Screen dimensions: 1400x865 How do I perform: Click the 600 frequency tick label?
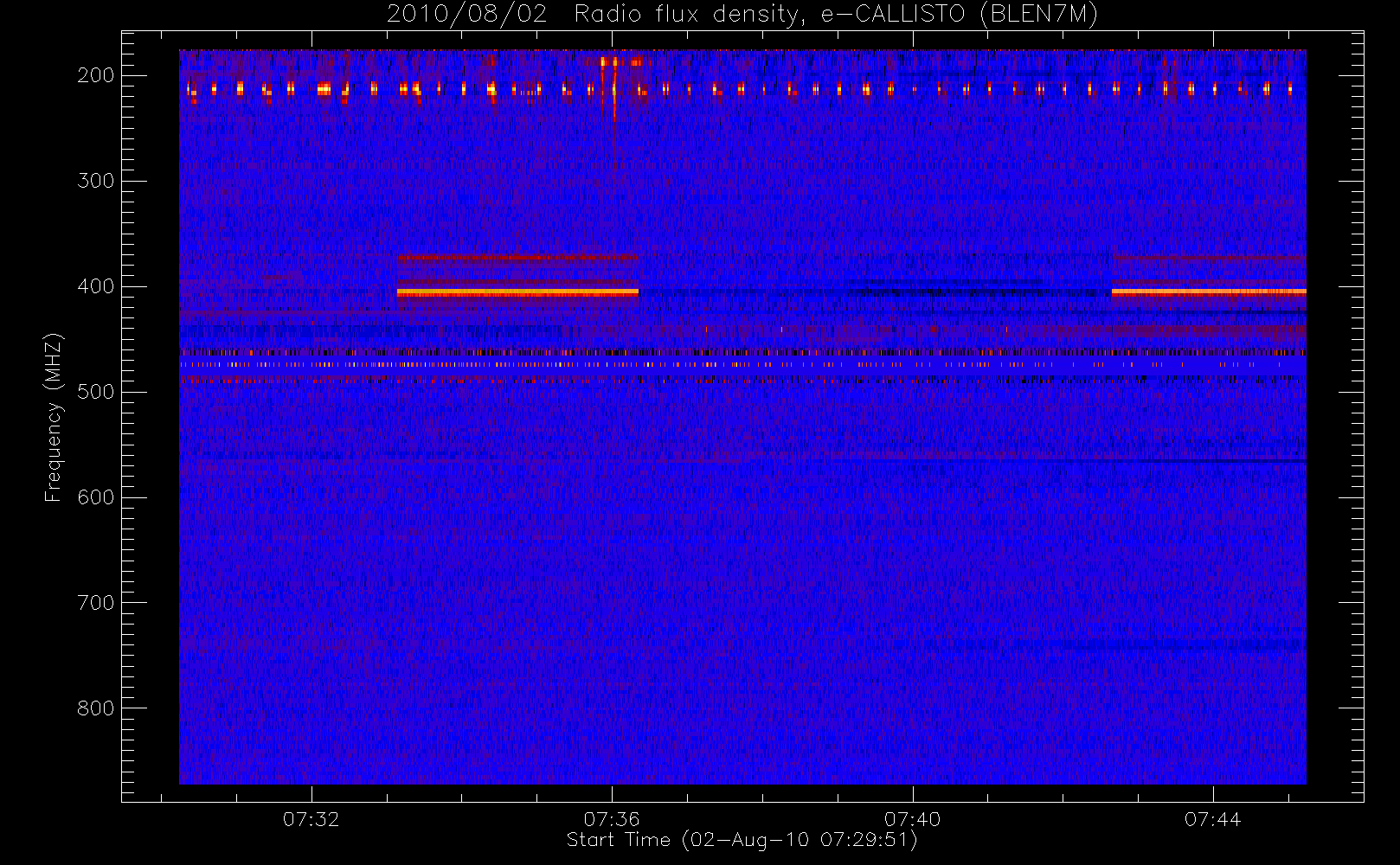pos(95,497)
